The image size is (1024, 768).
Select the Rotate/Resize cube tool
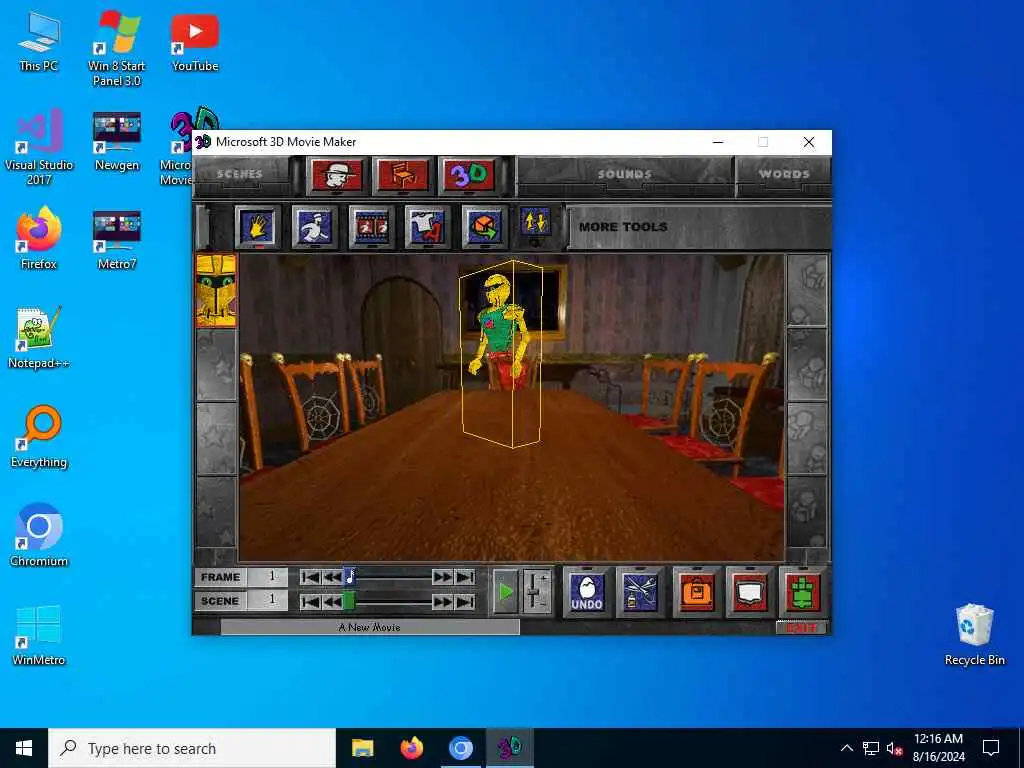(x=484, y=227)
